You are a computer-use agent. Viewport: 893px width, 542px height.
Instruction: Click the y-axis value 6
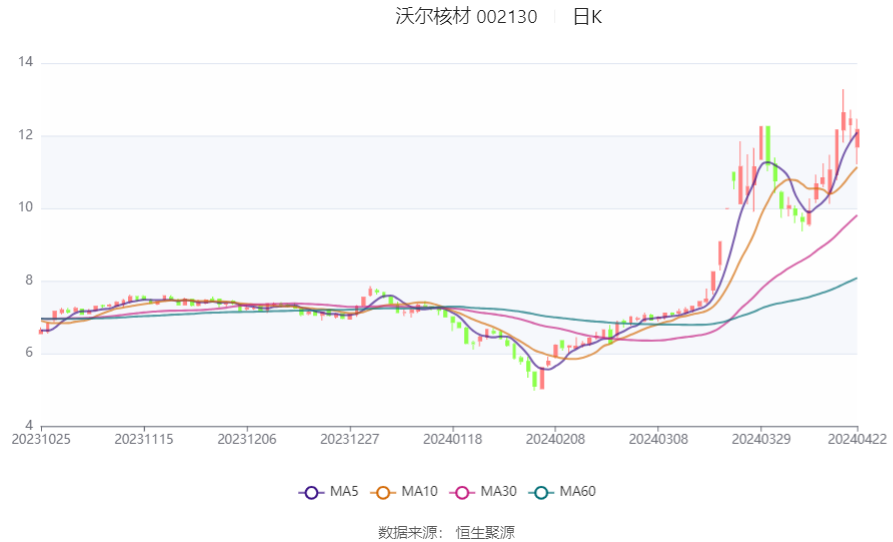tap(29, 352)
